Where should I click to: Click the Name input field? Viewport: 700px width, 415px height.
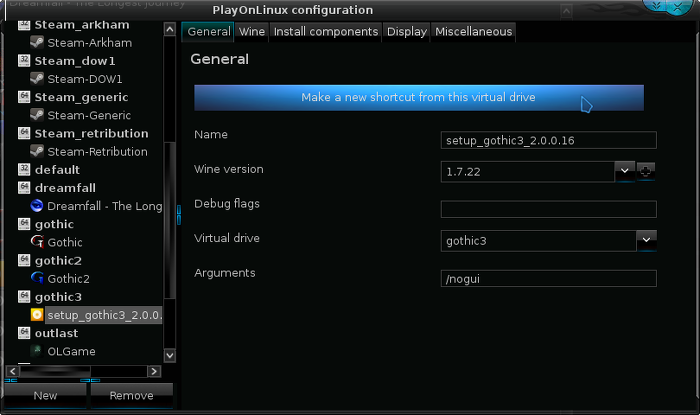tap(549, 140)
